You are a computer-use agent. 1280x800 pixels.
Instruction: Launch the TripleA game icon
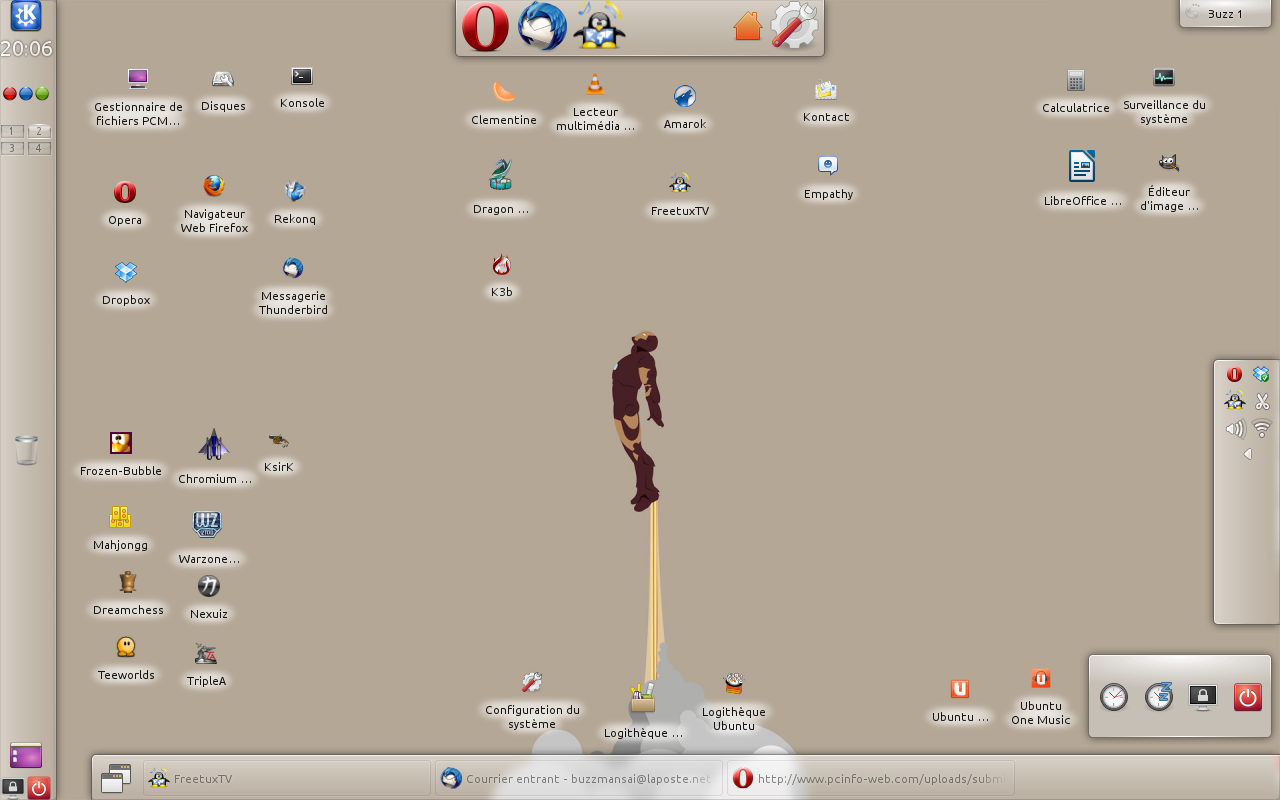click(206, 654)
